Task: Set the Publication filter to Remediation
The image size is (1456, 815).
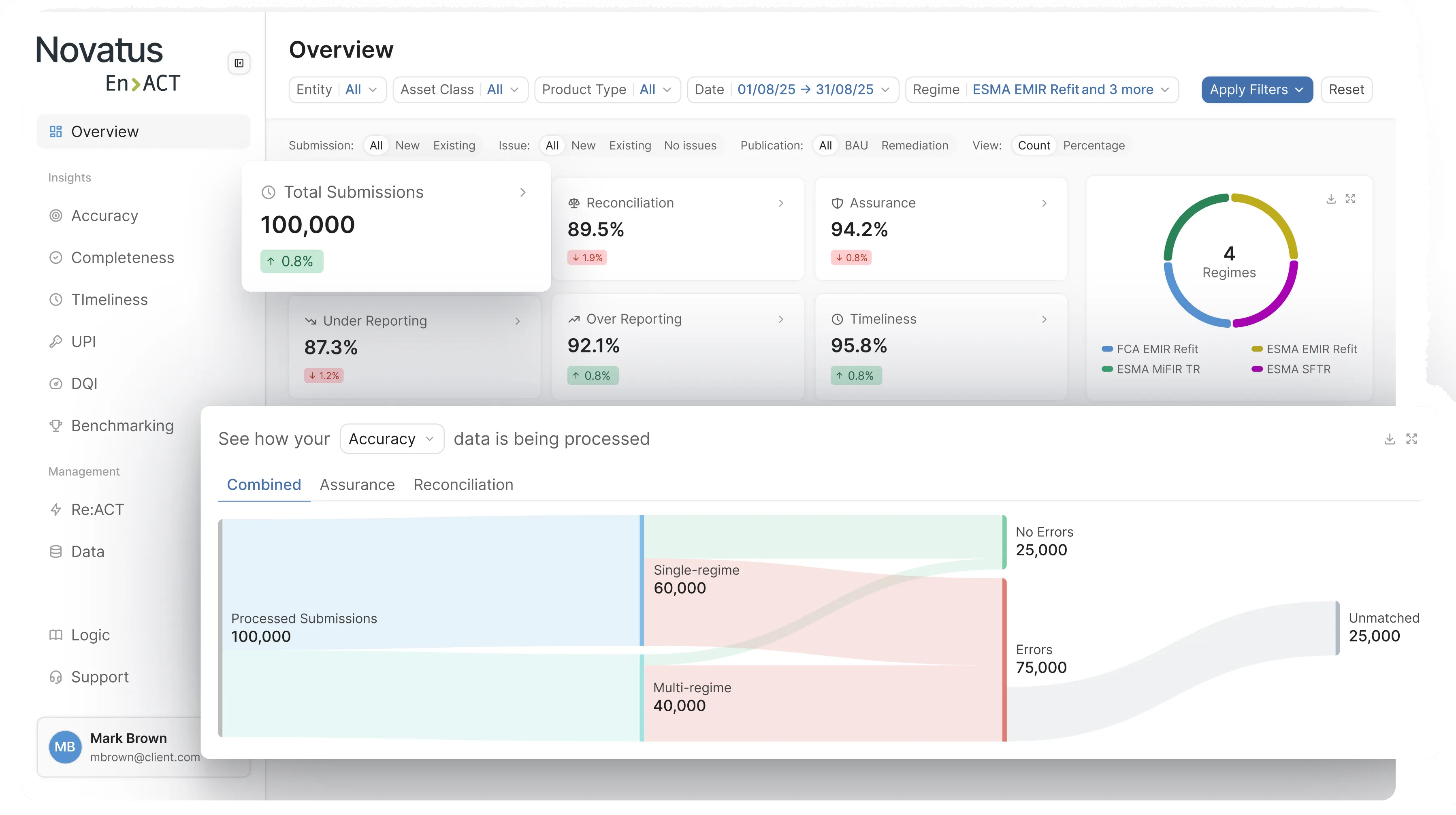Action: click(914, 145)
